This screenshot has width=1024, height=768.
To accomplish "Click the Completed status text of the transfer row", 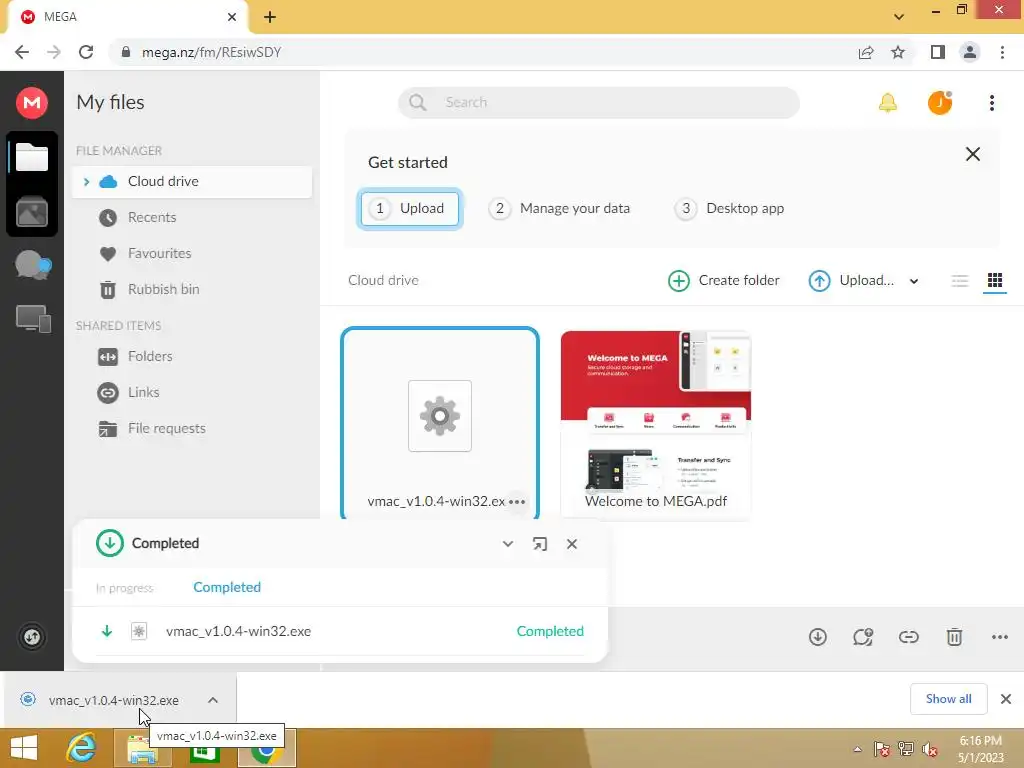I will pos(550,632).
